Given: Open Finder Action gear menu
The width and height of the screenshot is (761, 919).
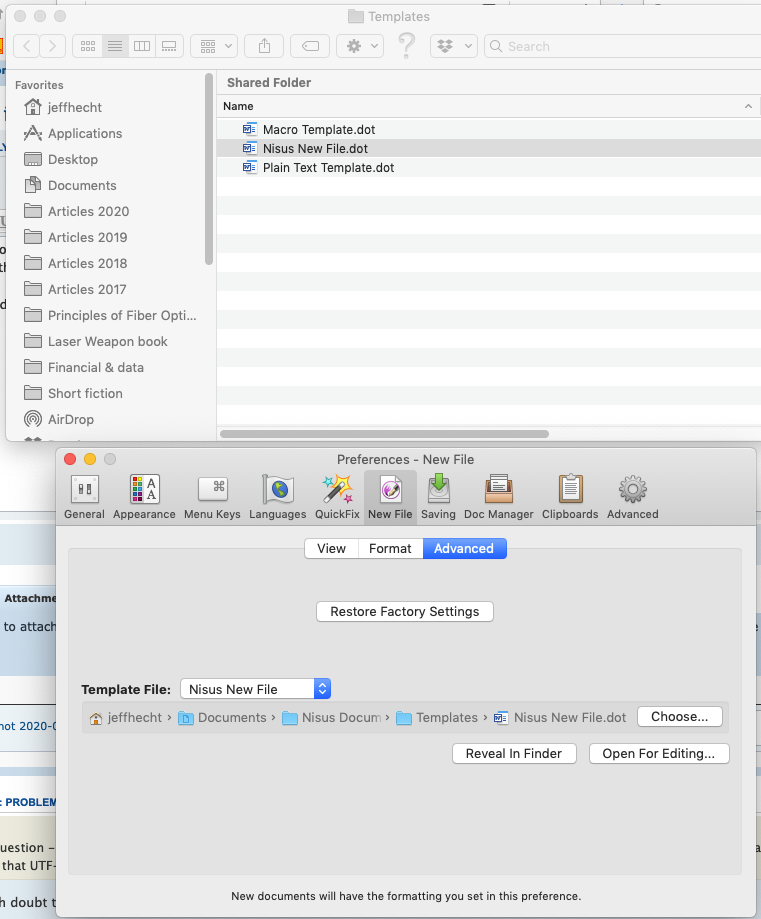Looking at the screenshot, I should point(360,46).
